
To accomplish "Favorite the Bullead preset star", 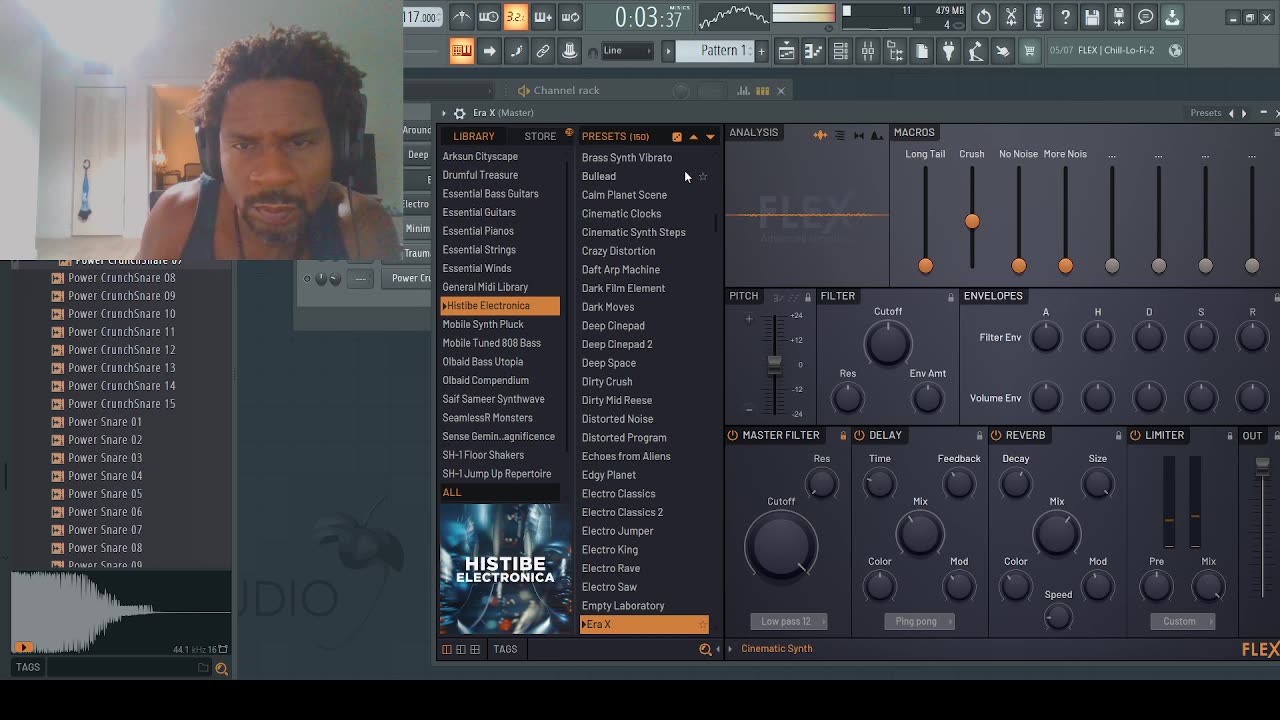I will pos(703,177).
